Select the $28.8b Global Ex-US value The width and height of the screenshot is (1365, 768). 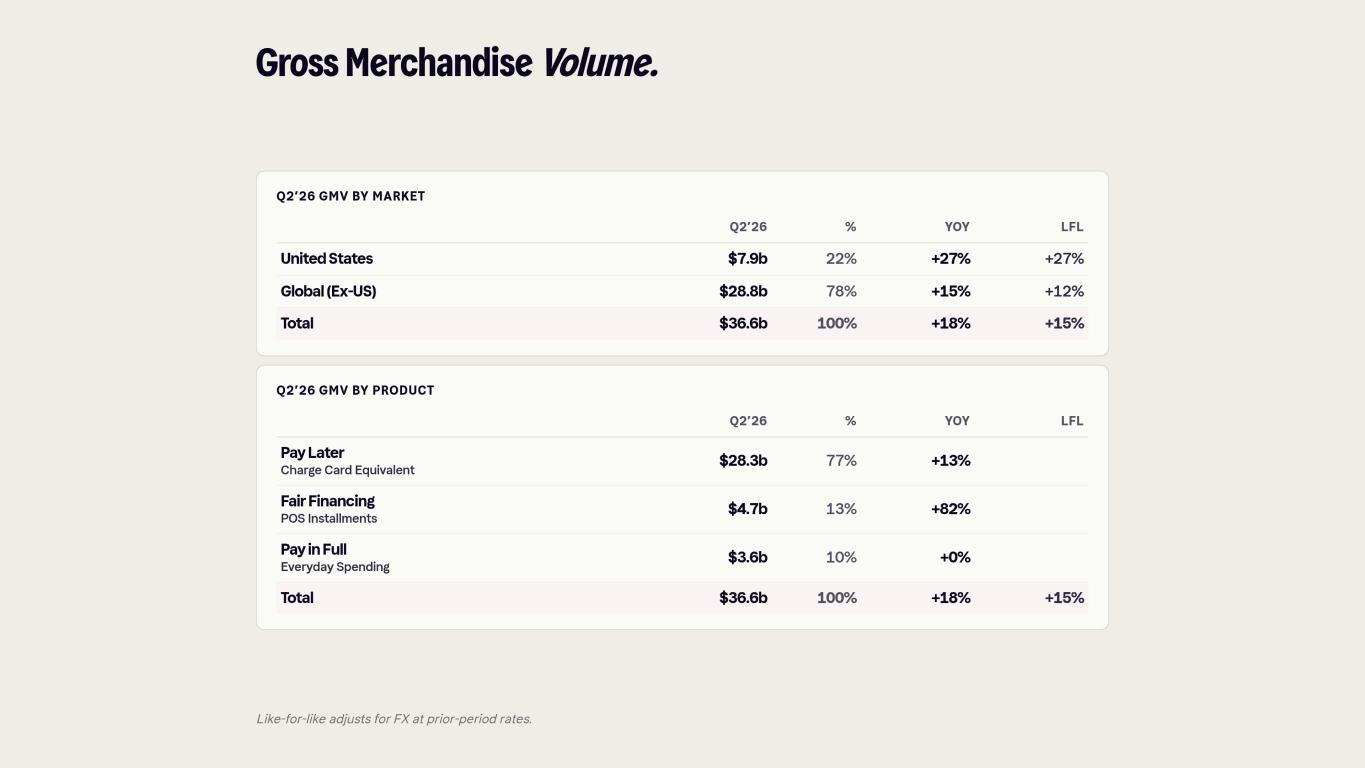point(743,291)
